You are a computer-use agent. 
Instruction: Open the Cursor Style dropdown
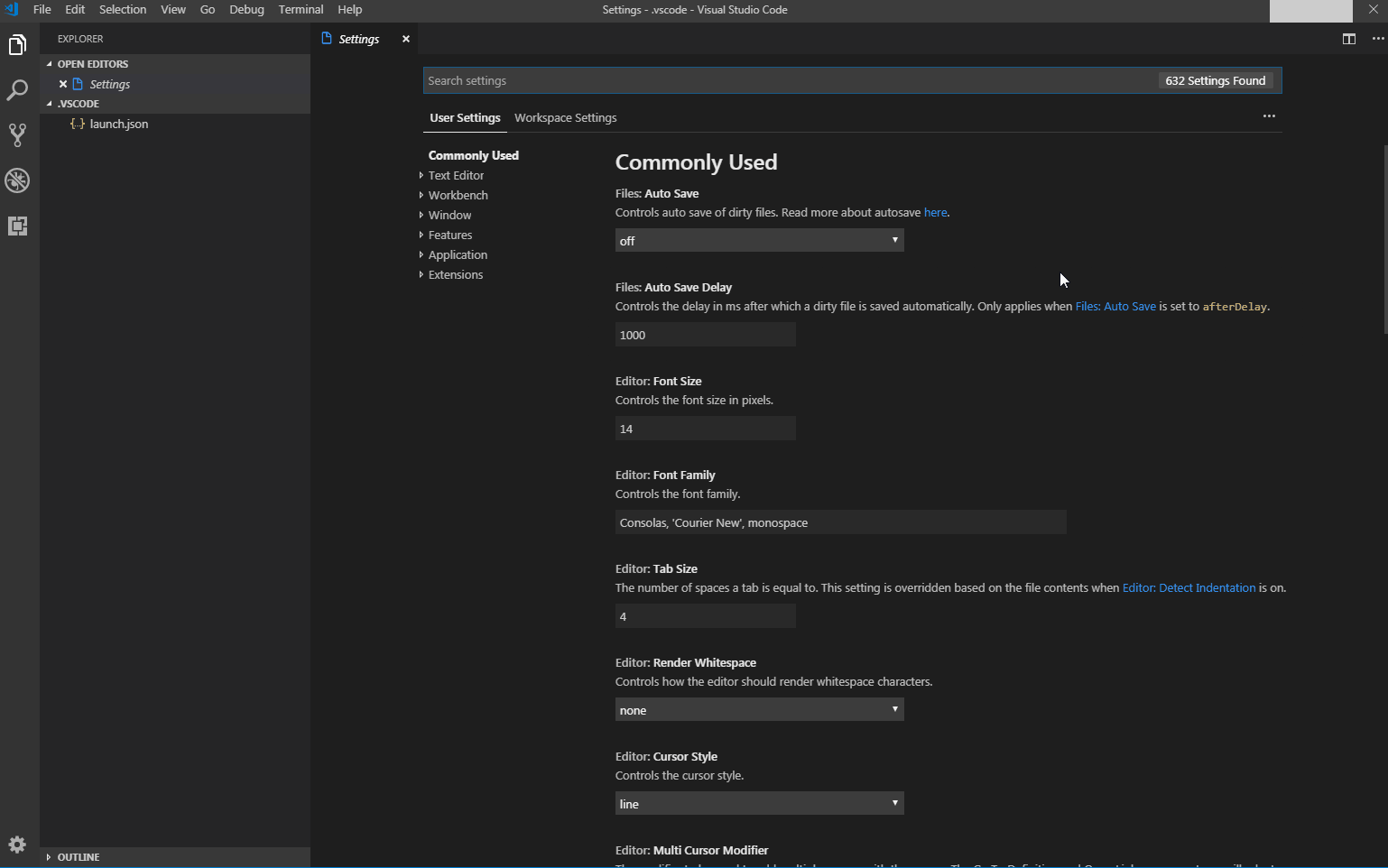[x=758, y=803]
